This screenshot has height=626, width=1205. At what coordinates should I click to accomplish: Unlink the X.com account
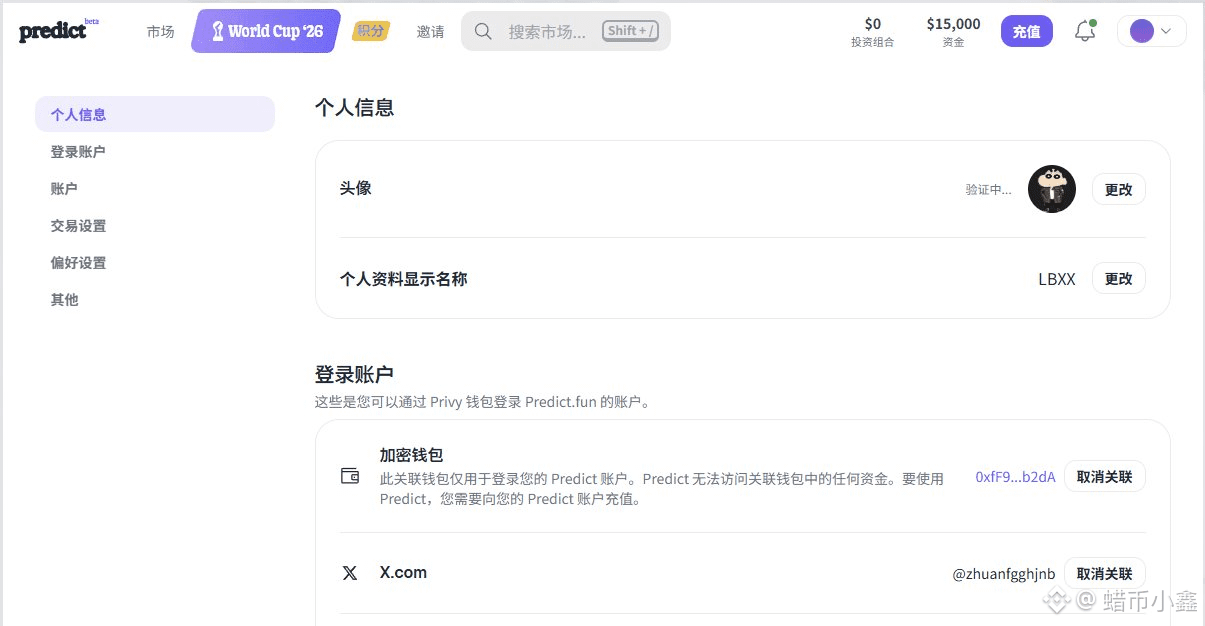point(1105,573)
